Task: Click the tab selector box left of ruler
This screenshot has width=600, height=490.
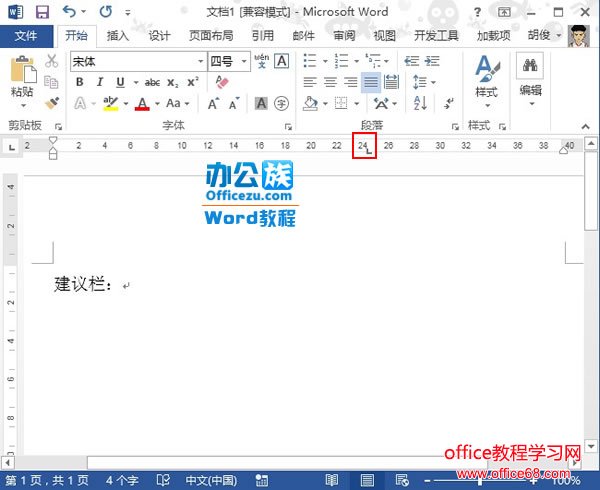Action: pos(12,147)
